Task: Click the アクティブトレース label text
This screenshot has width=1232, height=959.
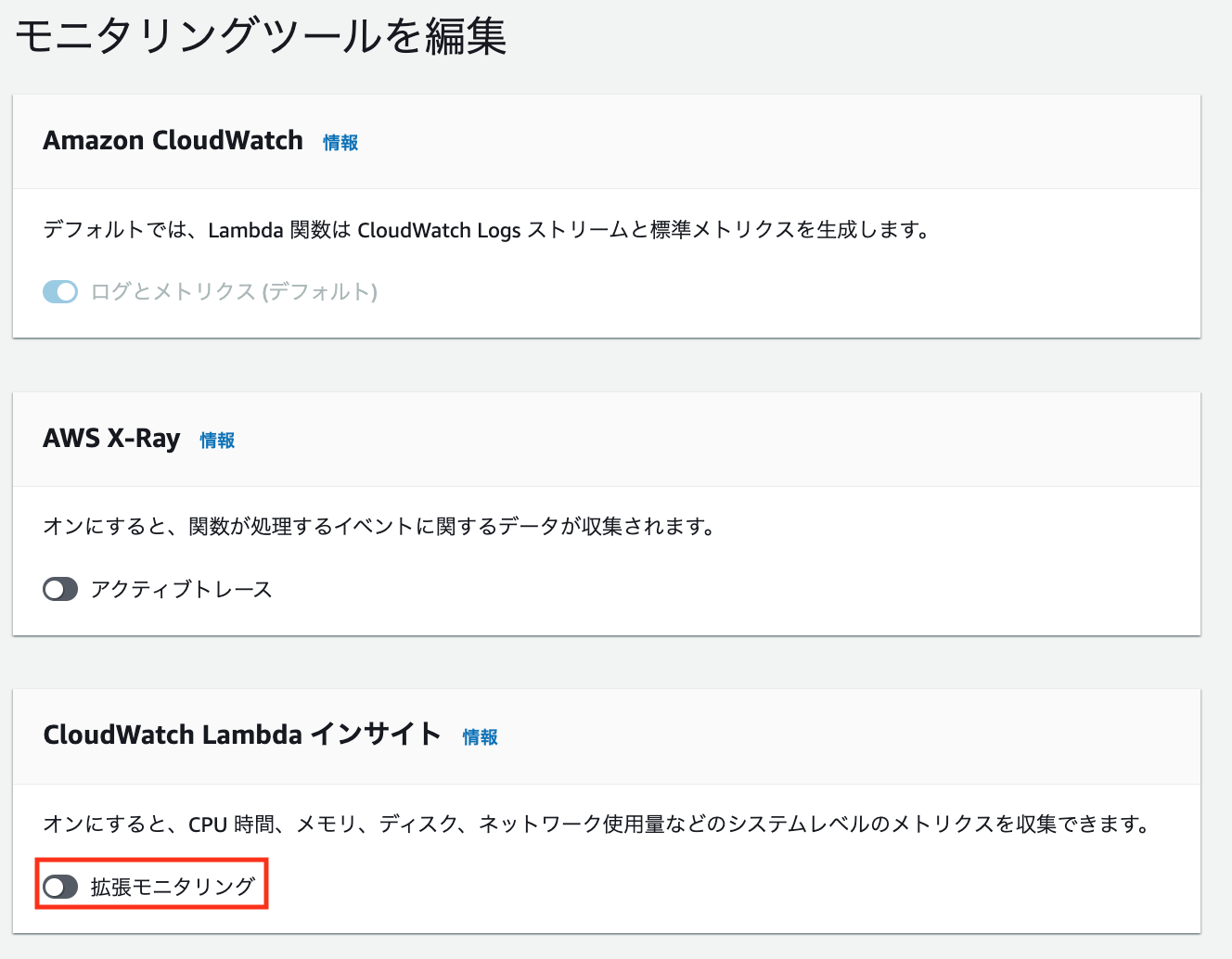Action: coord(180,589)
